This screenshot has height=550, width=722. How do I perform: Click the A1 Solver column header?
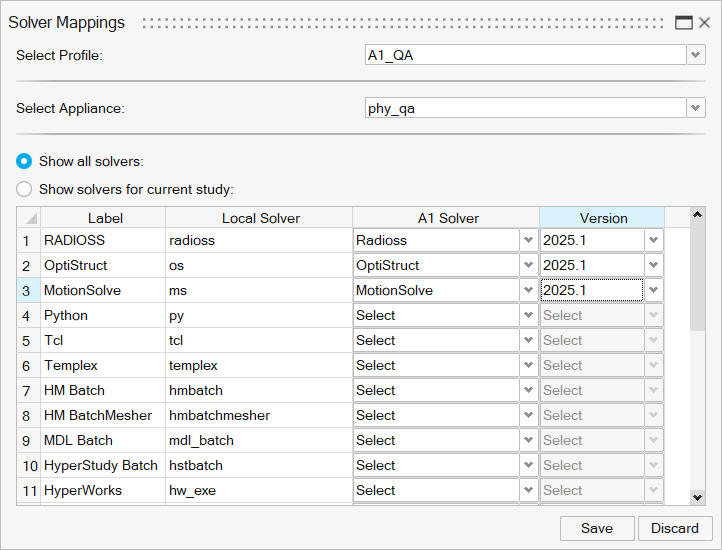click(447, 218)
